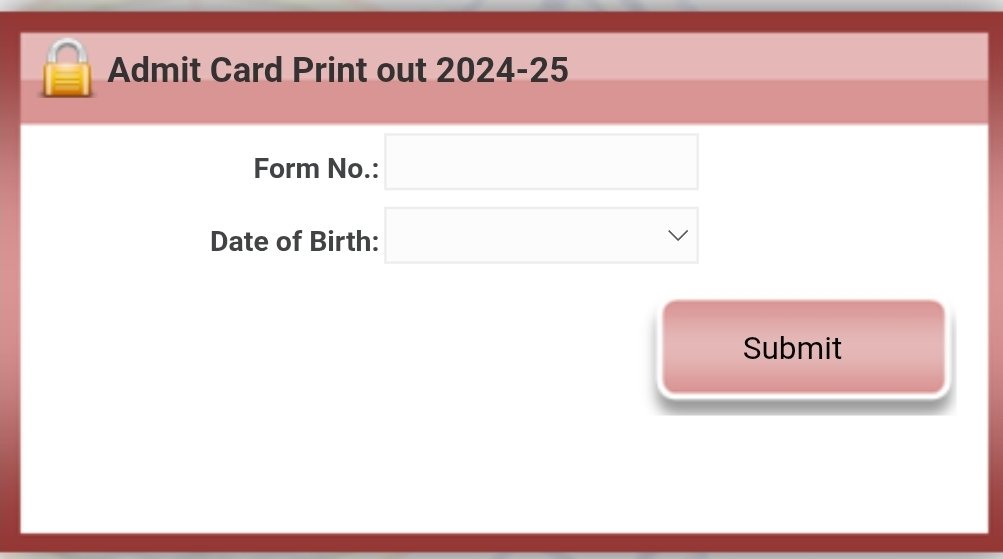Click the 'Form No.:' label
The height and width of the screenshot is (559, 1003).
316,169
